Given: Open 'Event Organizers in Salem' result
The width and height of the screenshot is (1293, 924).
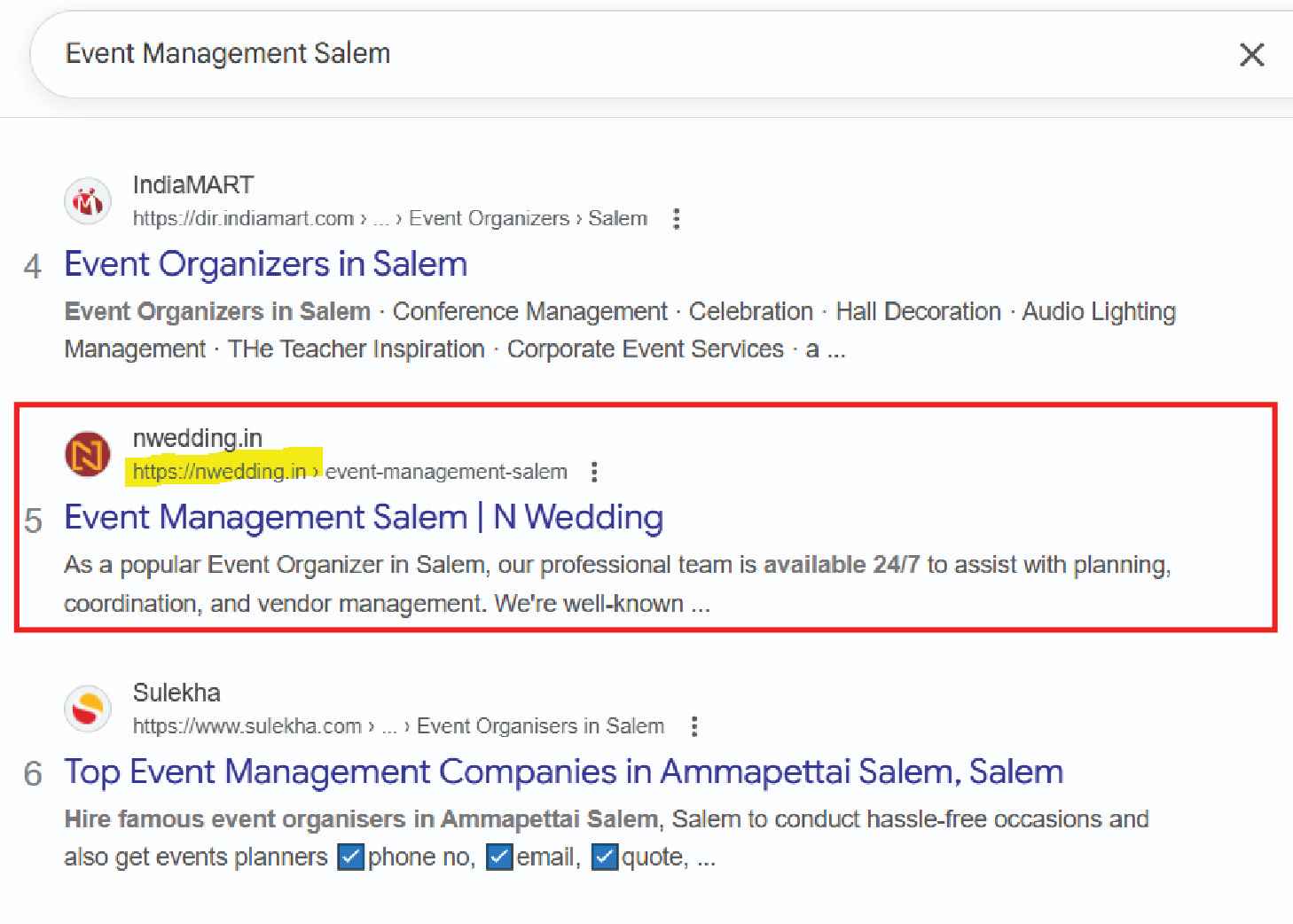Looking at the screenshot, I should coord(265,264).
